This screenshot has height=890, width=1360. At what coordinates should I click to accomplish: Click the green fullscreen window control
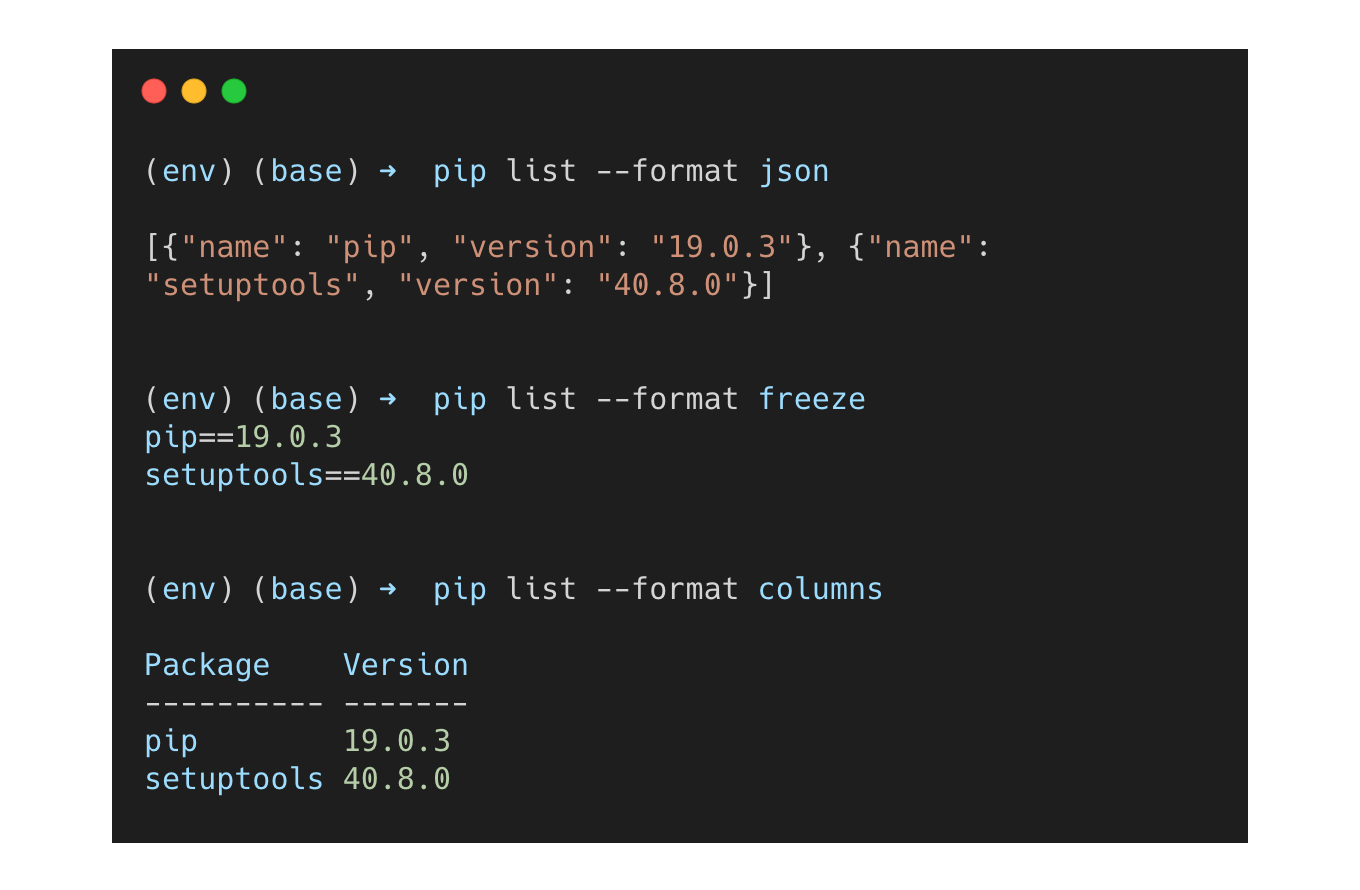click(234, 91)
